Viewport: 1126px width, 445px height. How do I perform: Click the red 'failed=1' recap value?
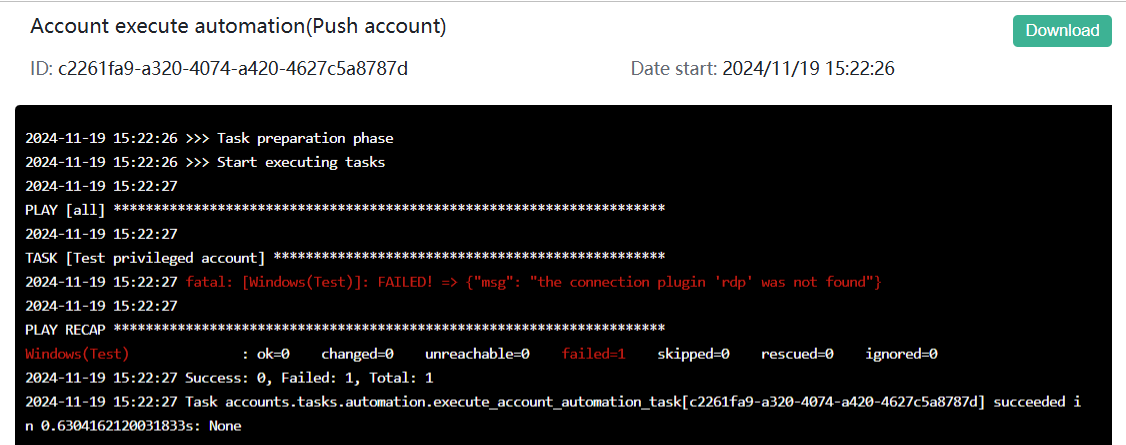coord(593,354)
